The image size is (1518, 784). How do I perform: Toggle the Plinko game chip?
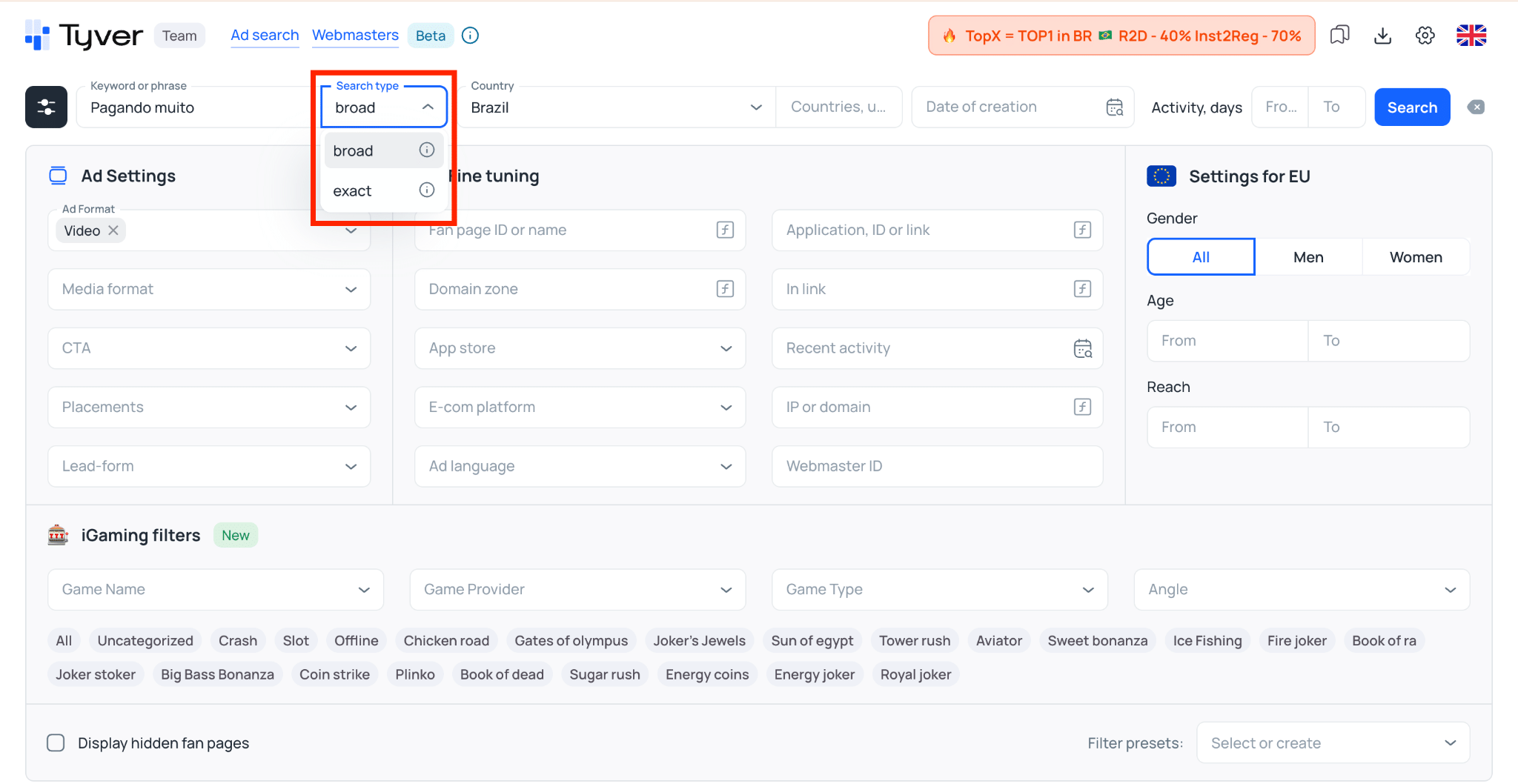pos(415,674)
